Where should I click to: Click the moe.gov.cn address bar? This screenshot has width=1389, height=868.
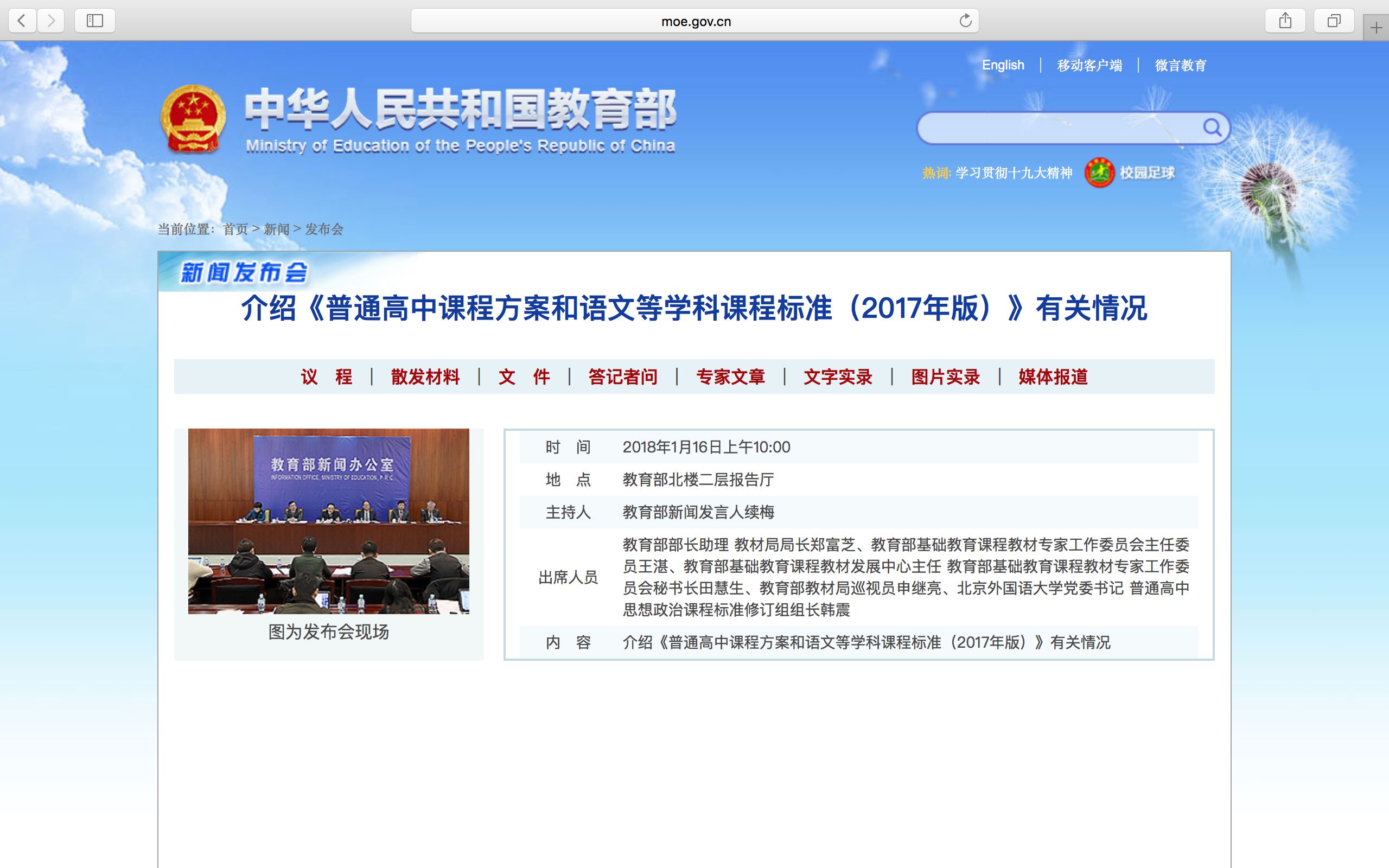pyautogui.click(x=694, y=21)
